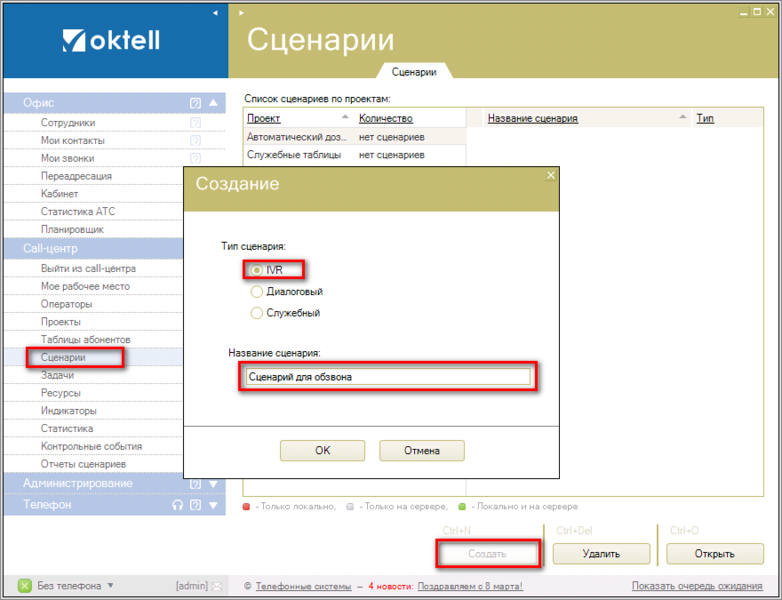Confirm with the OK button
Image resolution: width=782 pixels, height=600 pixels.
point(323,450)
